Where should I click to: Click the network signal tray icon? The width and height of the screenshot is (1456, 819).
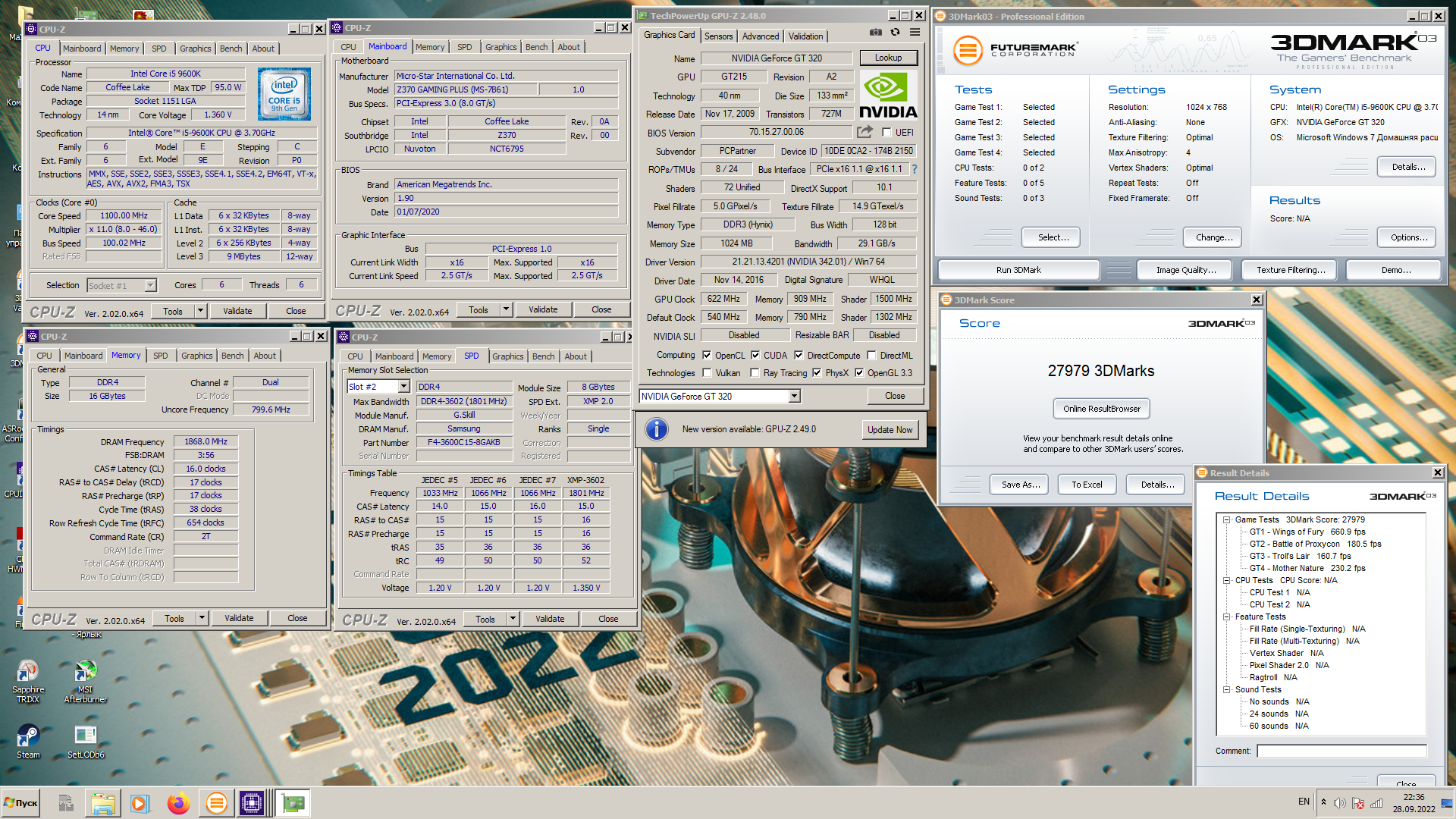click(x=1376, y=803)
